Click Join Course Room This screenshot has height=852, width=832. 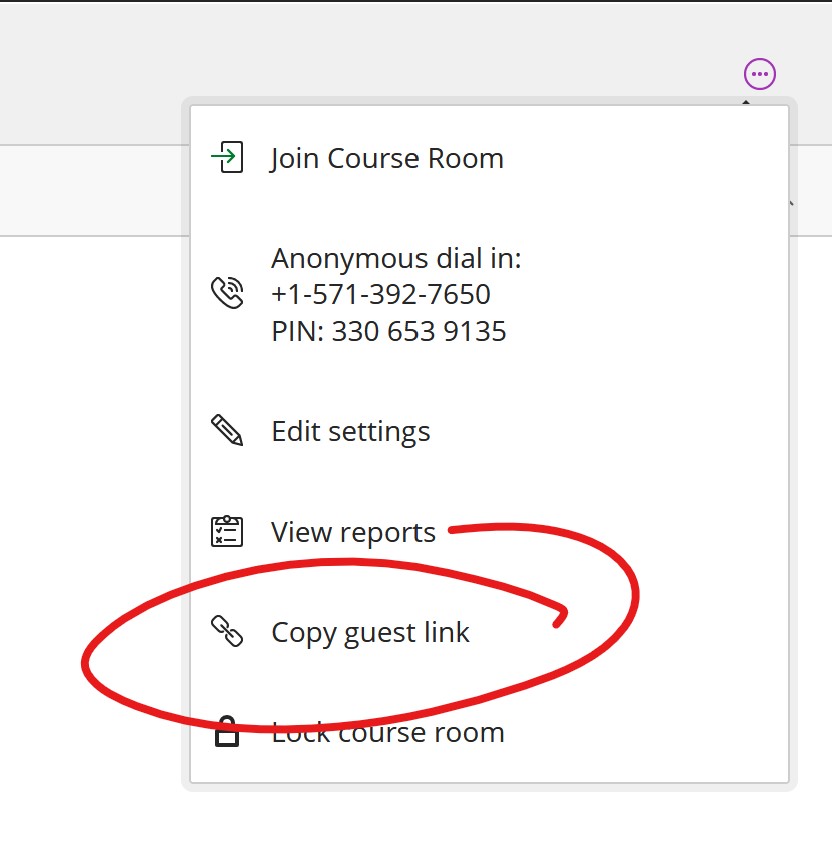386,157
